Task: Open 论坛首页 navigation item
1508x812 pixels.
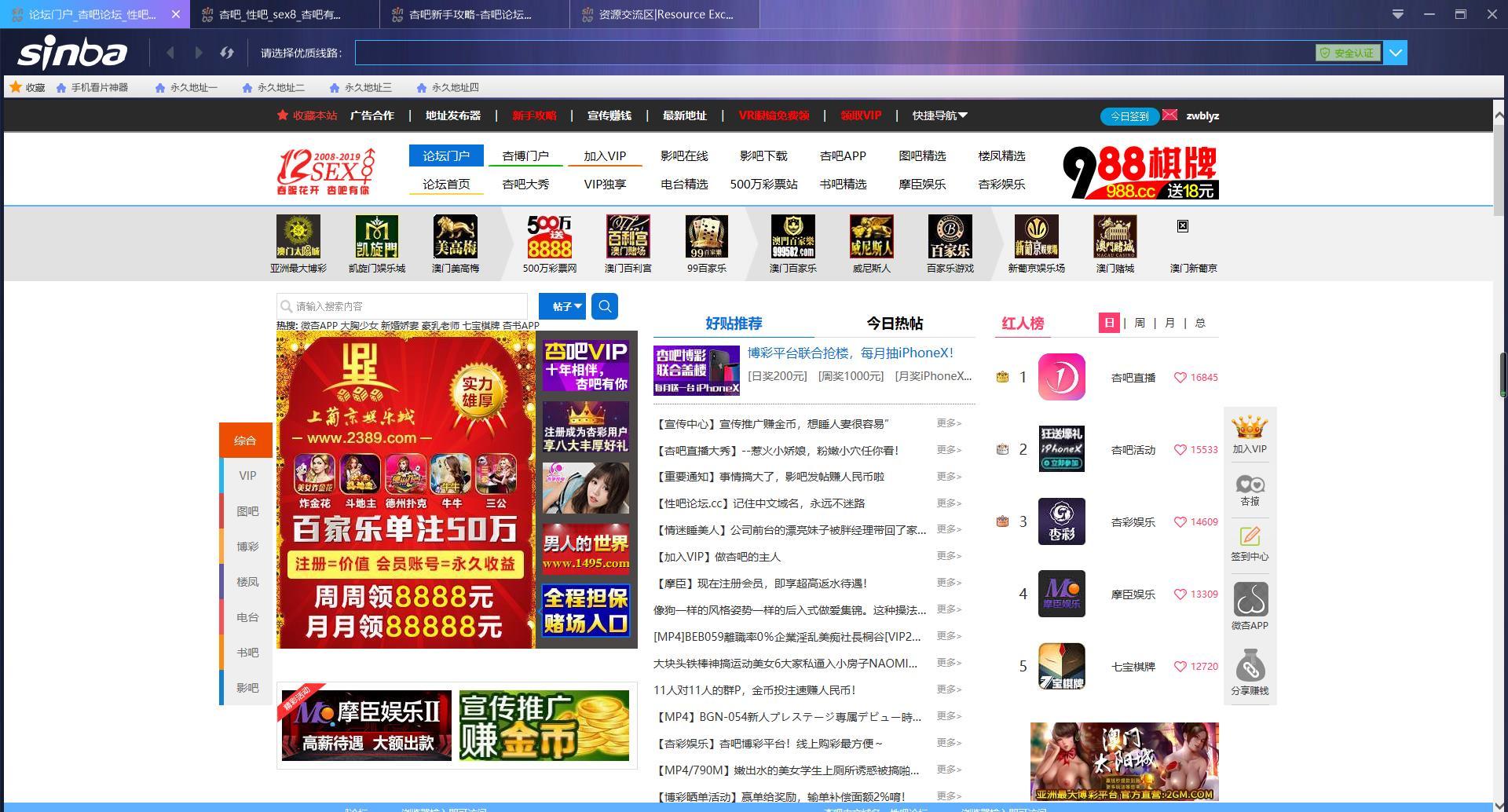Action: tap(446, 184)
